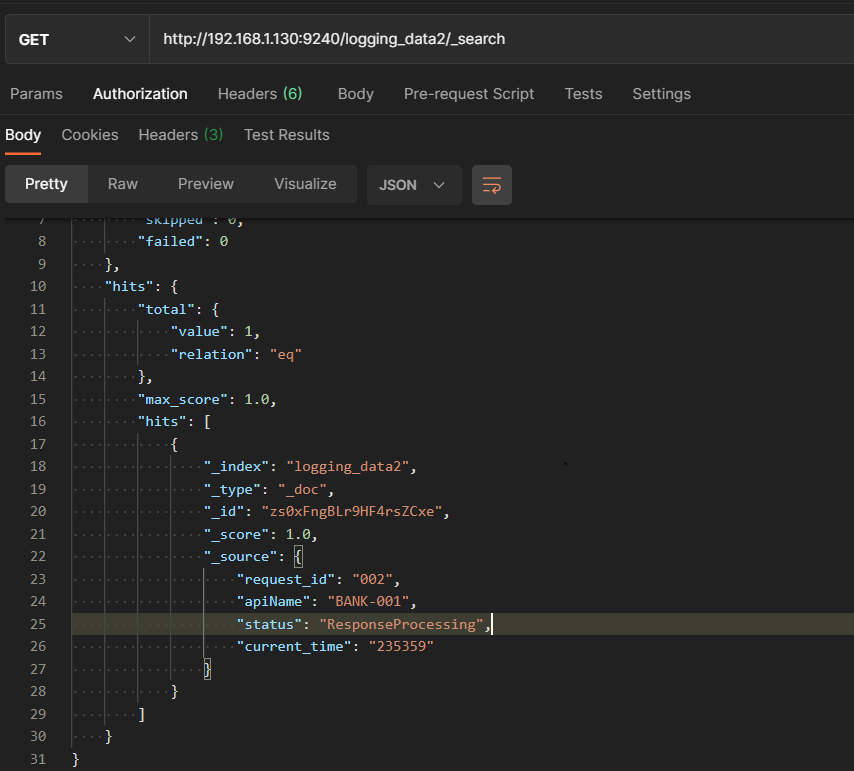Open the Visualize response view
This screenshot has width=854, height=771.
pyautogui.click(x=305, y=184)
